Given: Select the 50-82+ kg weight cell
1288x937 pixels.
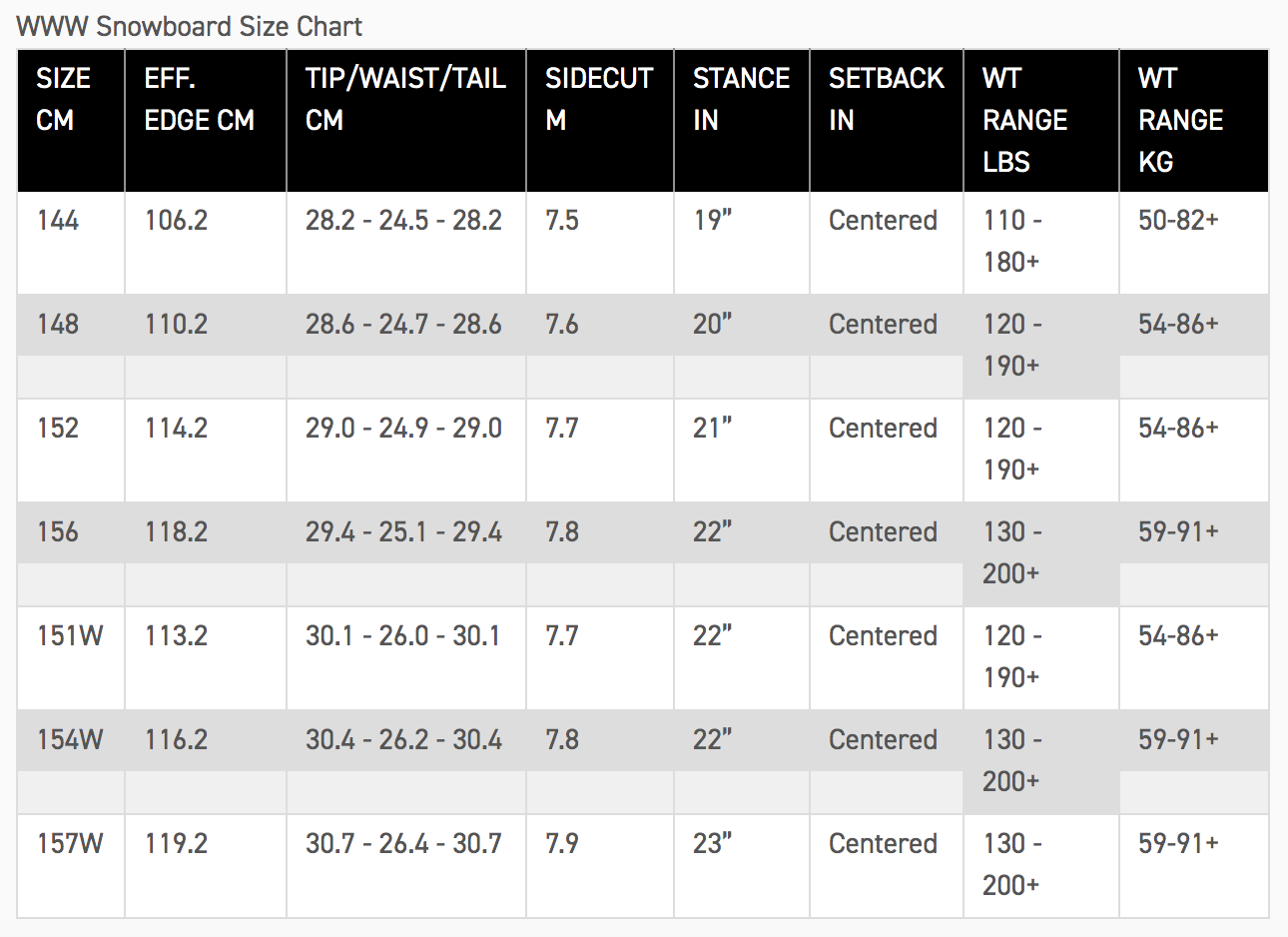Looking at the screenshot, I should click(1178, 221).
